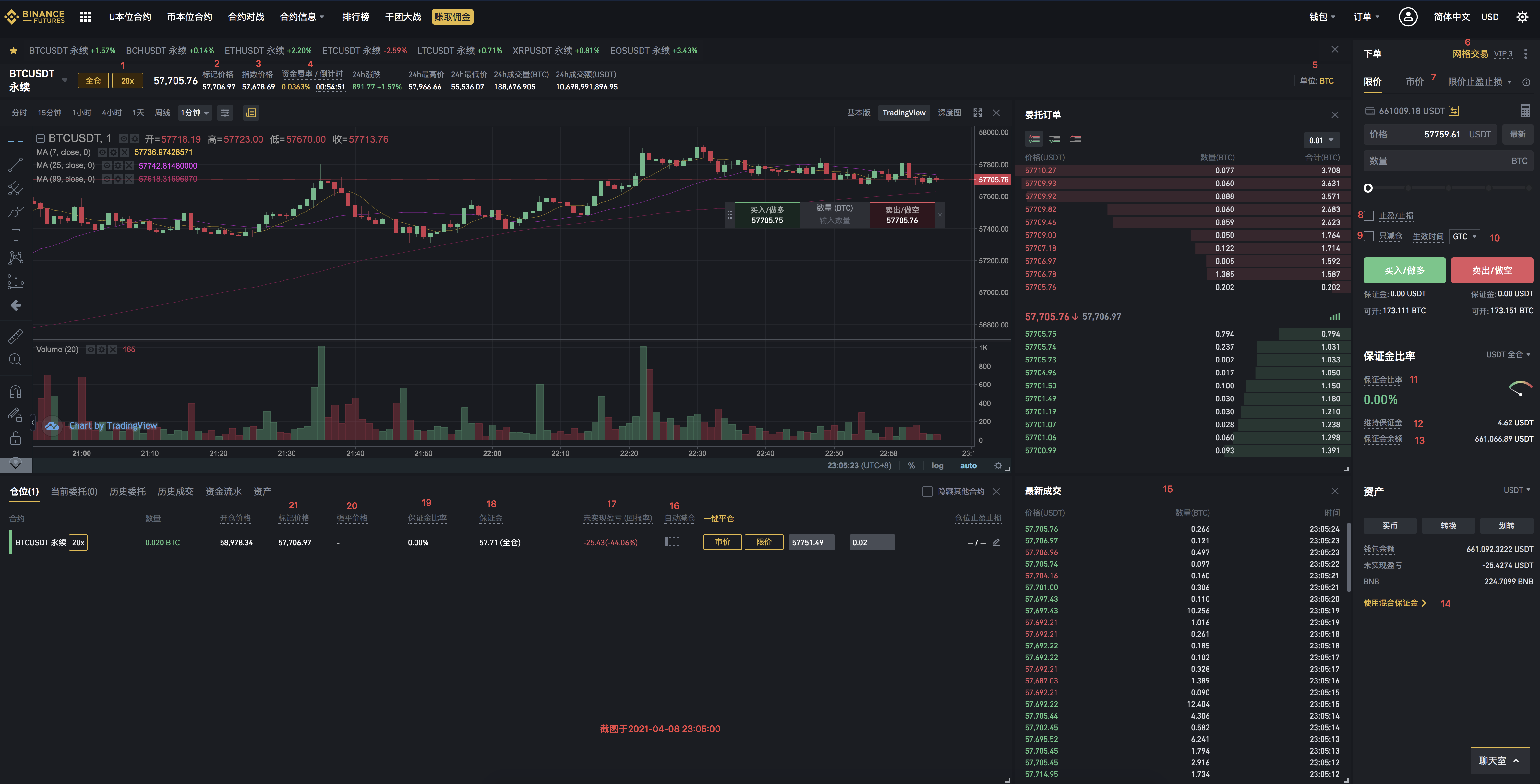Open the apps grid menu icon
Viewport: 1540px width, 784px height.
click(x=86, y=17)
